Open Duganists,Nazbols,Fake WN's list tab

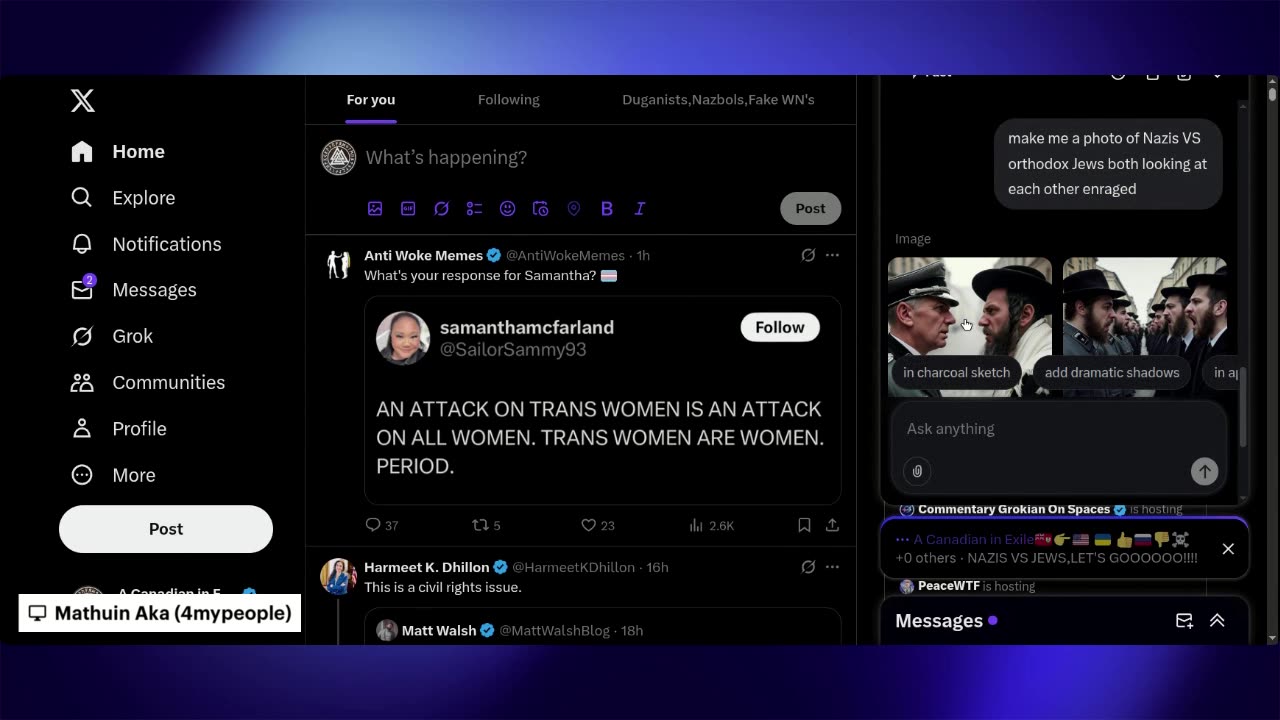[718, 99]
